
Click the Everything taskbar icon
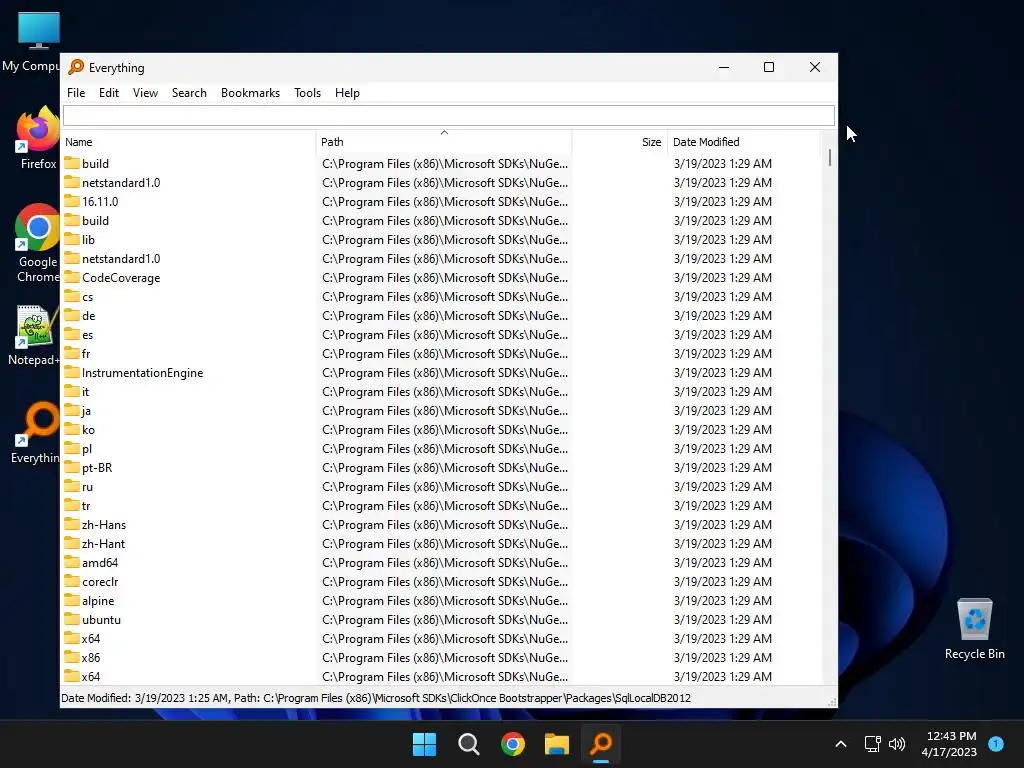[x=601, y=744]
